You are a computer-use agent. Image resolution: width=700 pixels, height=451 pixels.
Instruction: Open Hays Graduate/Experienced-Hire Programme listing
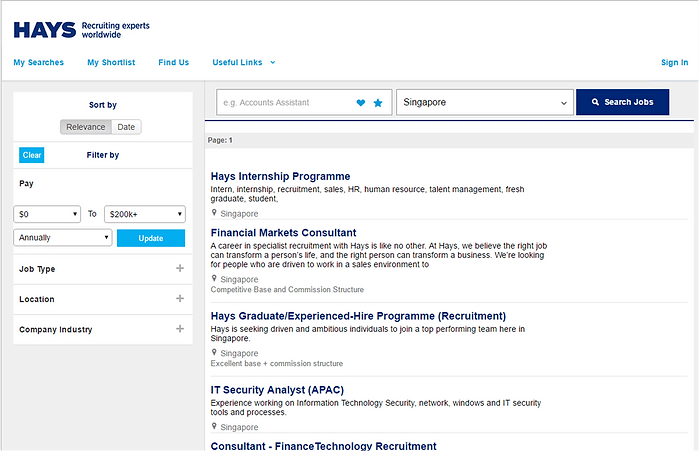pyautogui.click(x=358, y=316)
